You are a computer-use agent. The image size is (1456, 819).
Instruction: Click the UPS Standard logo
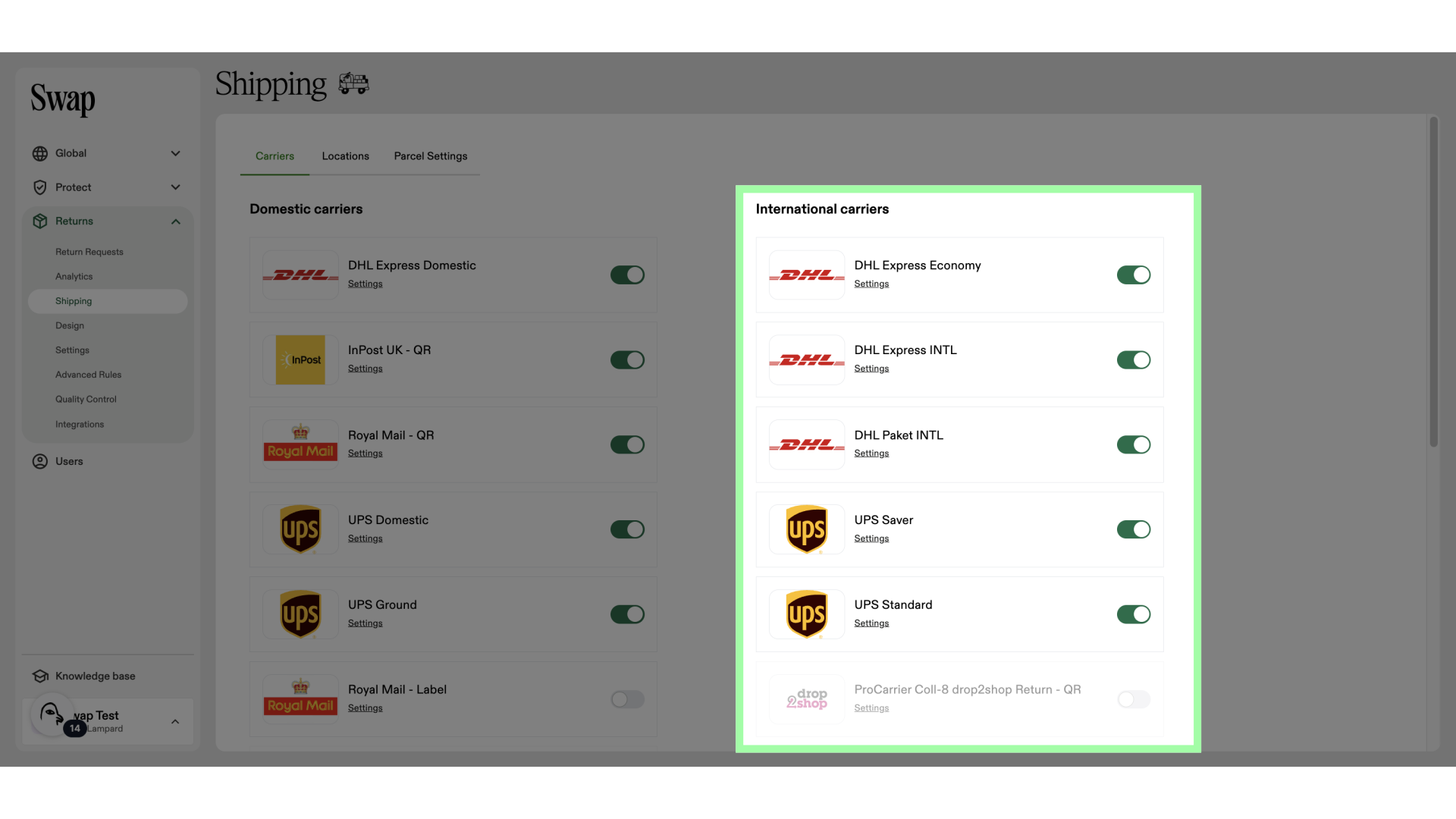click(x=807, y=614)
